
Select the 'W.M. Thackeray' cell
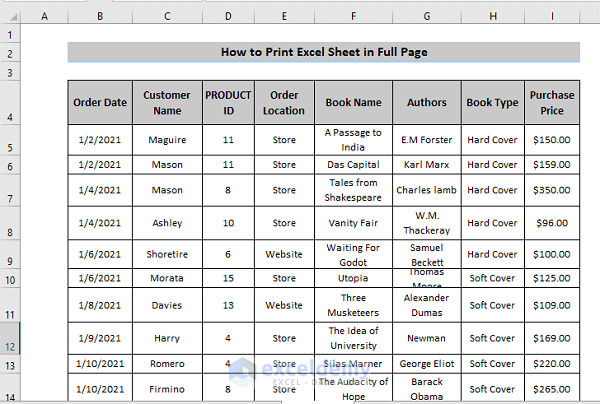[427, 223]
